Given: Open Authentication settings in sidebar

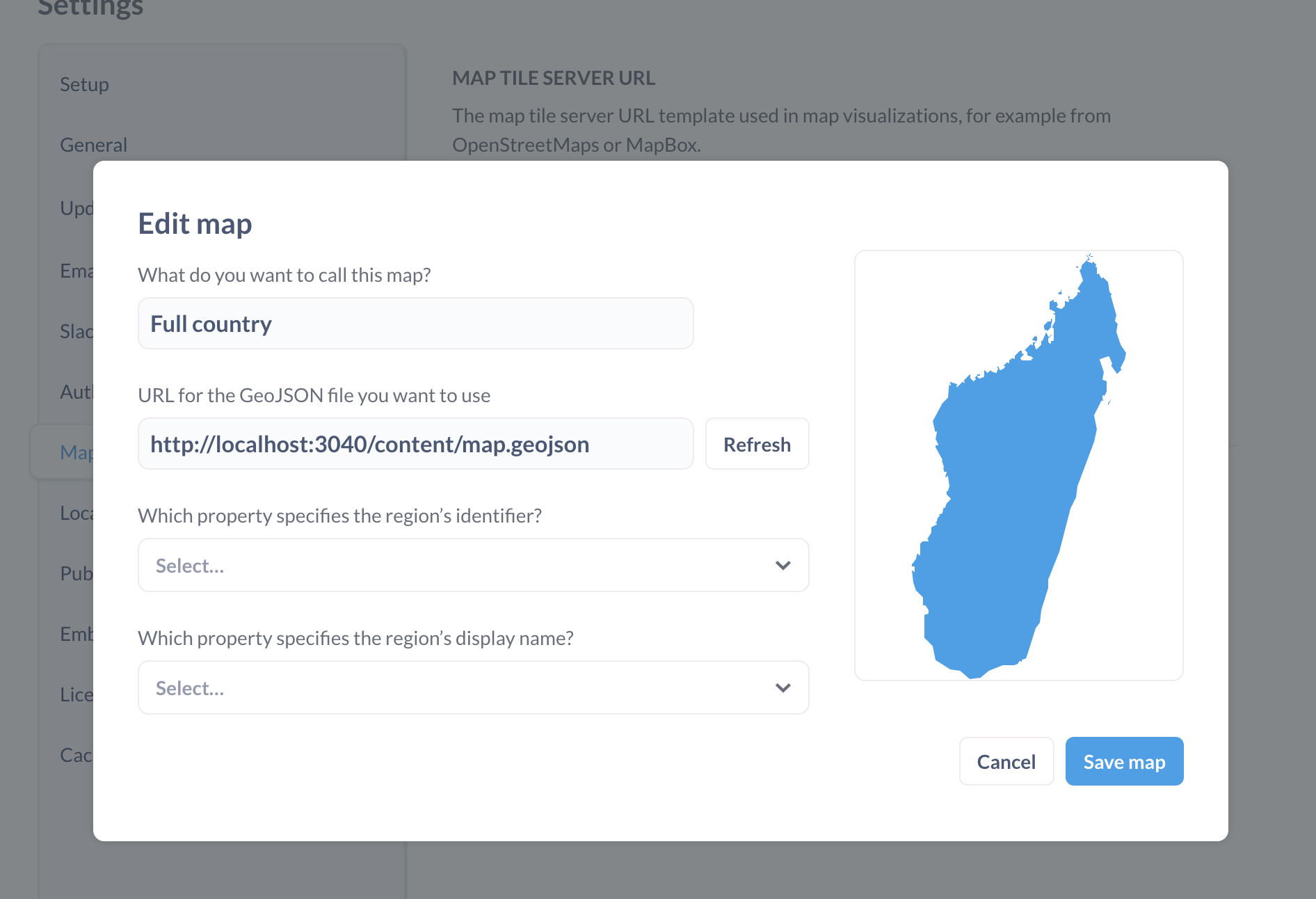Looking at the screenshot, I should tap(76, 392).
